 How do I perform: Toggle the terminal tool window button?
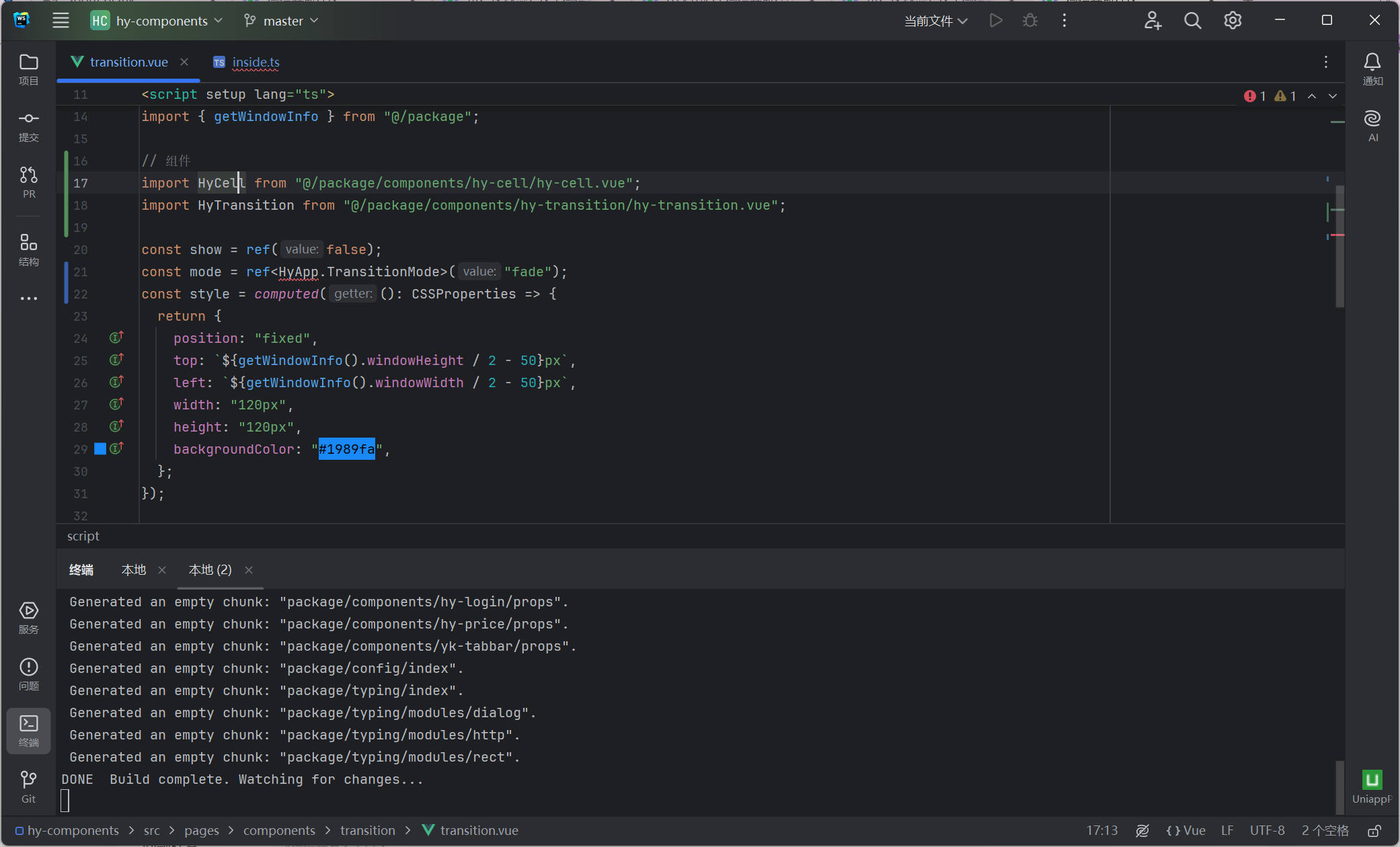28,730
